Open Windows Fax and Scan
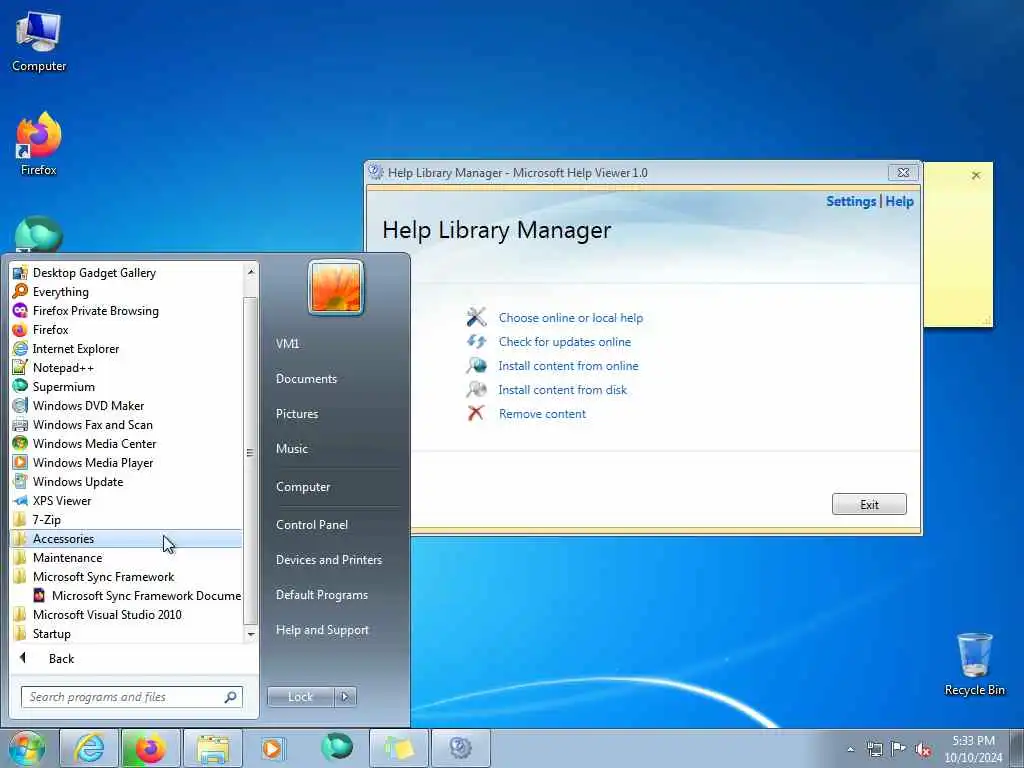The image size is (1024, 768). [x=127, y=424]
